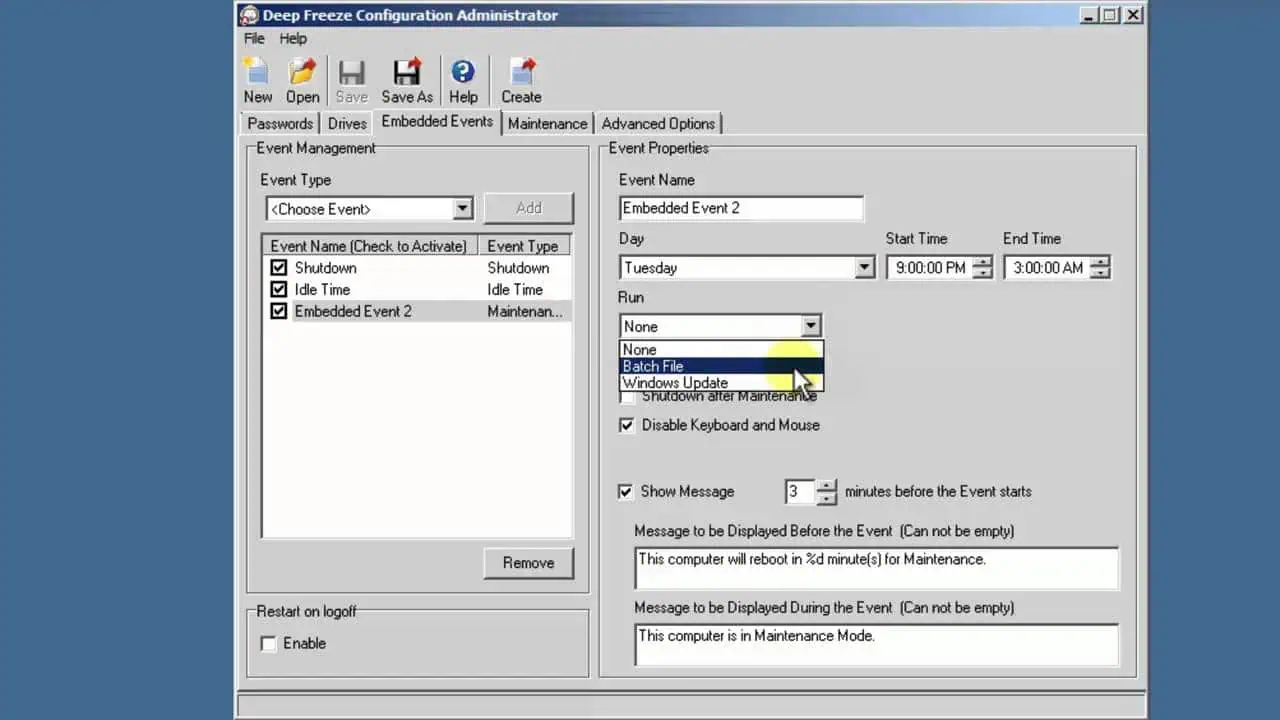1280x720 pixels.
Task: Click the Open folder toolbar icon
Action: [x=302, y=72]
